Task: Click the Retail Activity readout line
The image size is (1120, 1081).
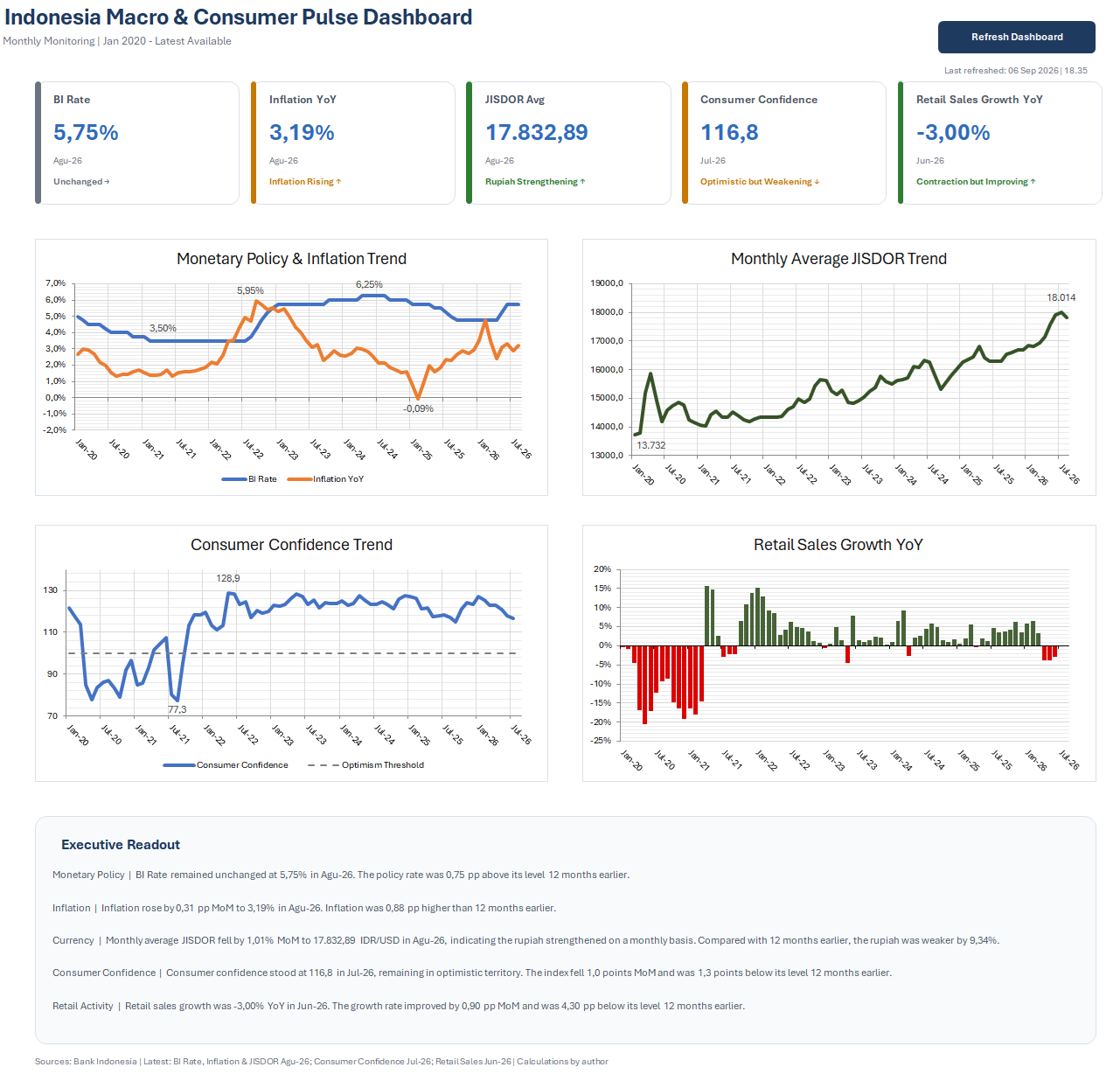Action: 399,1006
